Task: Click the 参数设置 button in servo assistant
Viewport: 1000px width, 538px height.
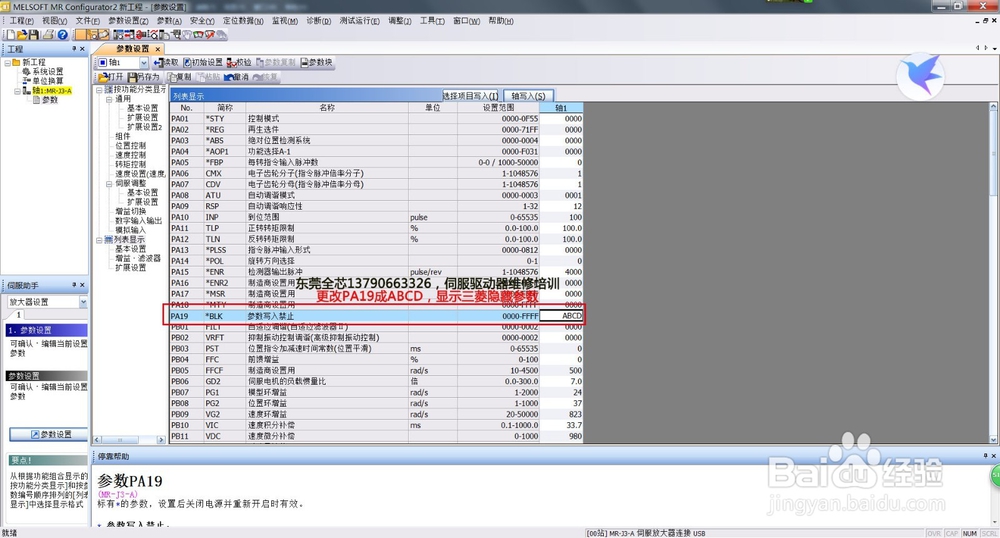Action: coord(49,434)
